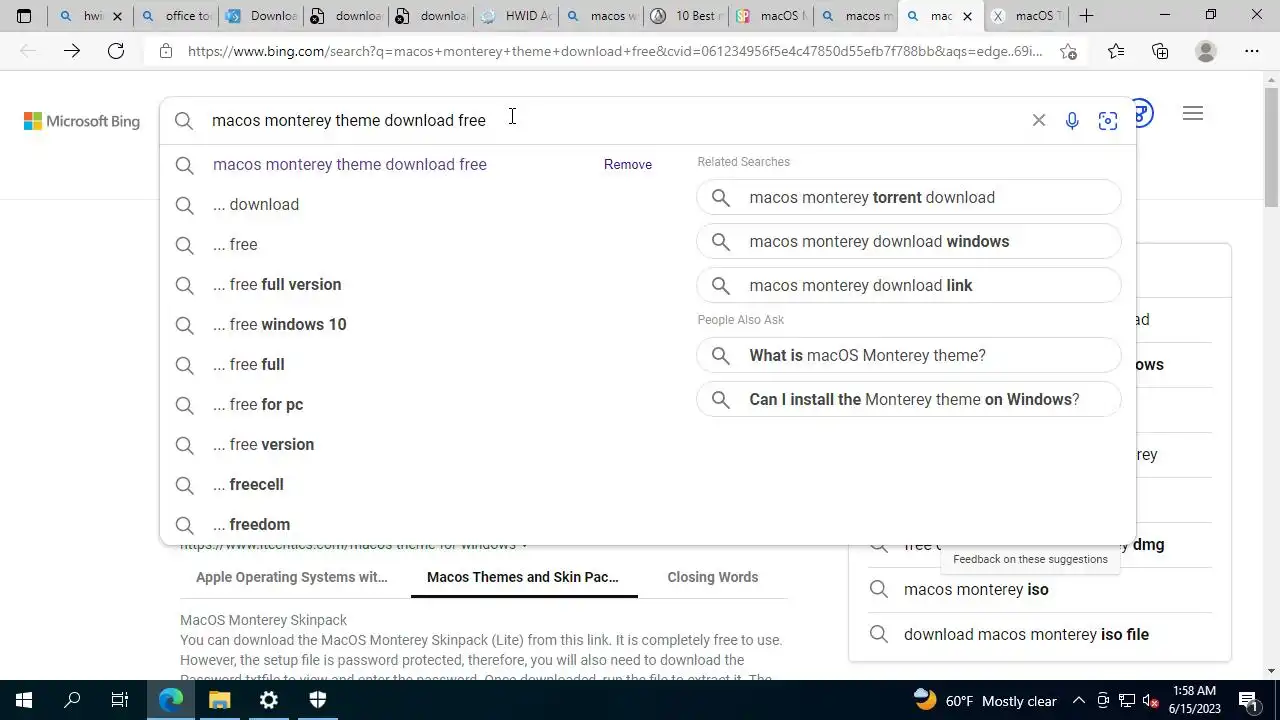The image size is (1280, 720).
Task: Open Edge Settings and more menu
Action: [1252, 51]
